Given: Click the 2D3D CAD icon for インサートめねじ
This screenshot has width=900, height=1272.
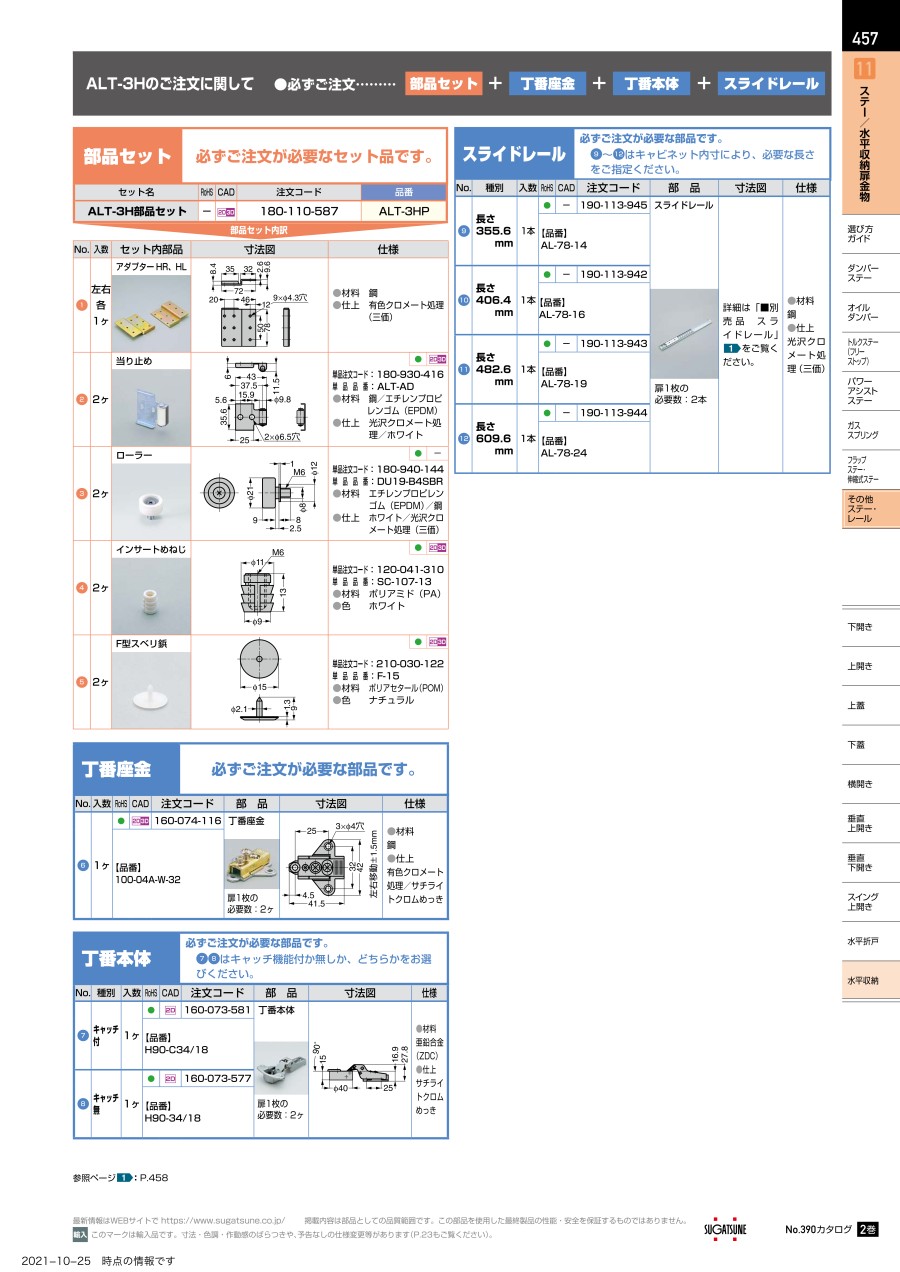Looking at the screenshot, I should tap(437, 549).
